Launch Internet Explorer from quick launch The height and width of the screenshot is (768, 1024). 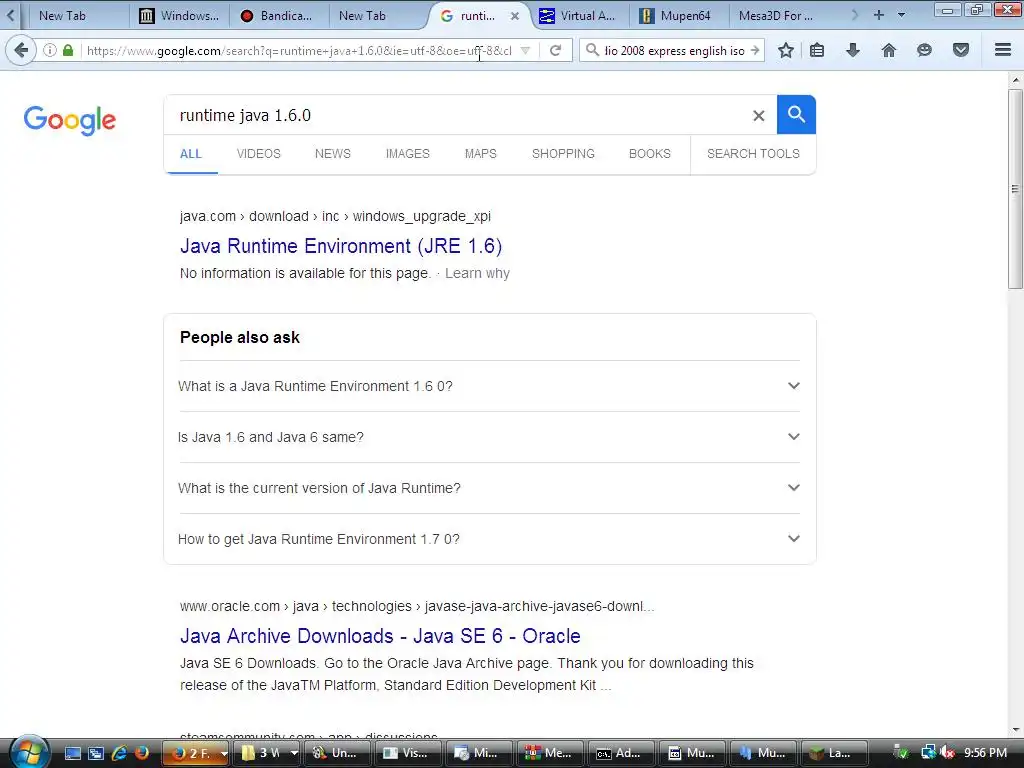click(x=119, y=753)
